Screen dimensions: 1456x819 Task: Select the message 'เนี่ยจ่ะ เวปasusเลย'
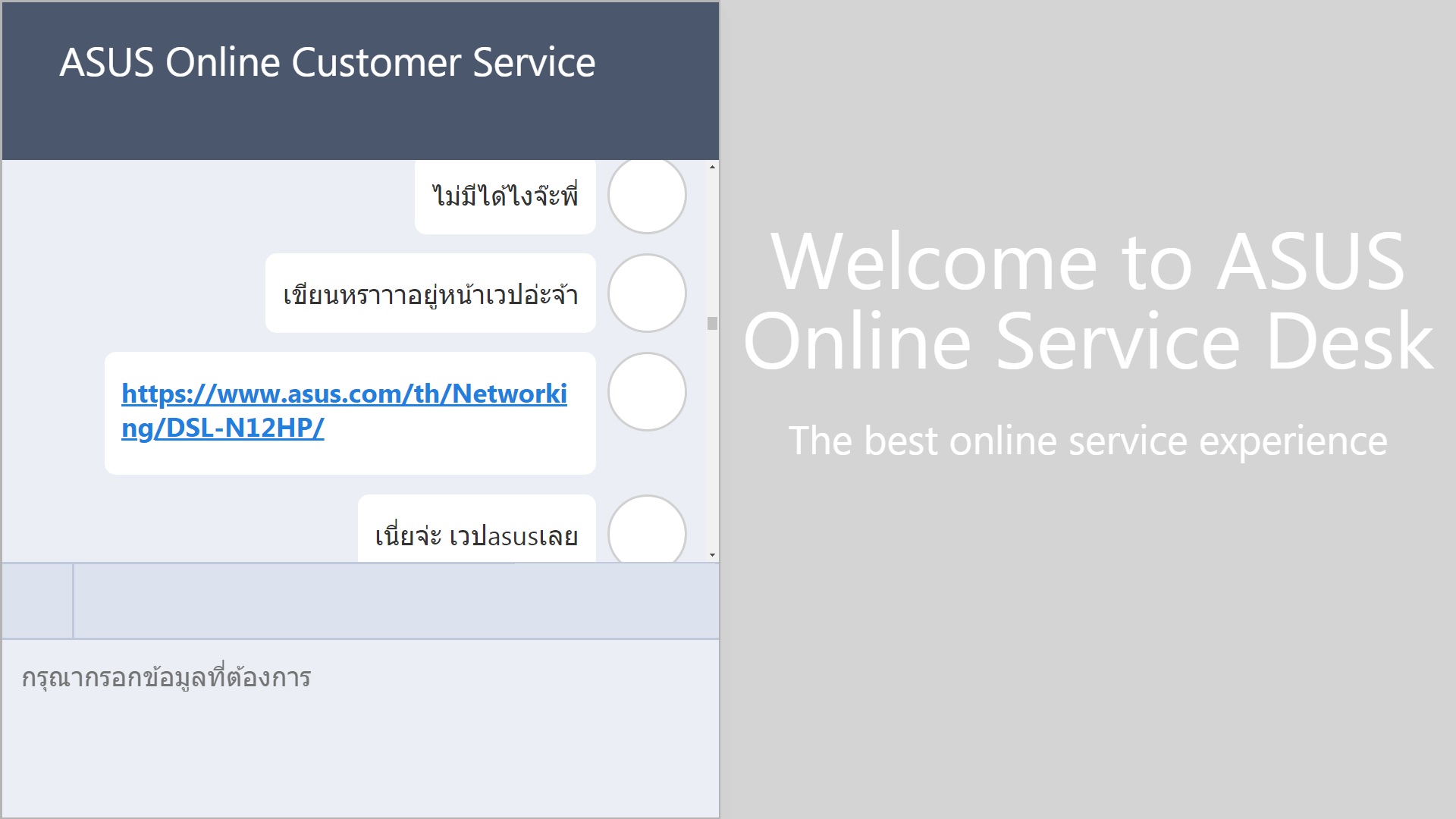tap(476, 536)
